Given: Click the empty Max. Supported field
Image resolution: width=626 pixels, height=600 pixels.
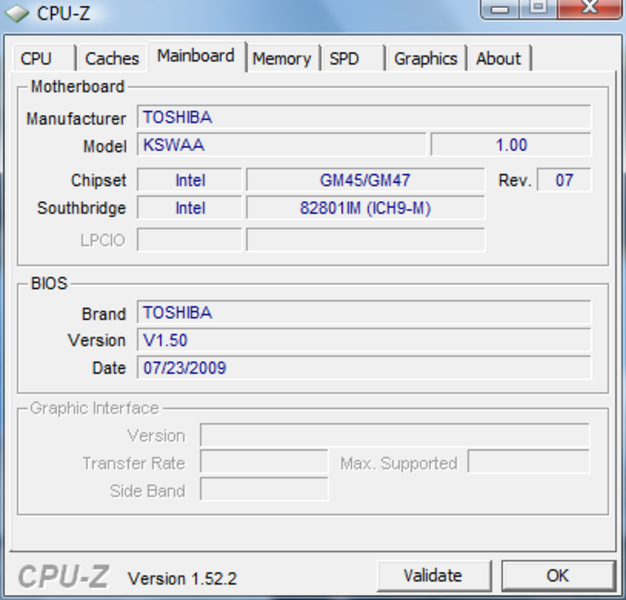Looking at the screenshot, I should point(529,461).
